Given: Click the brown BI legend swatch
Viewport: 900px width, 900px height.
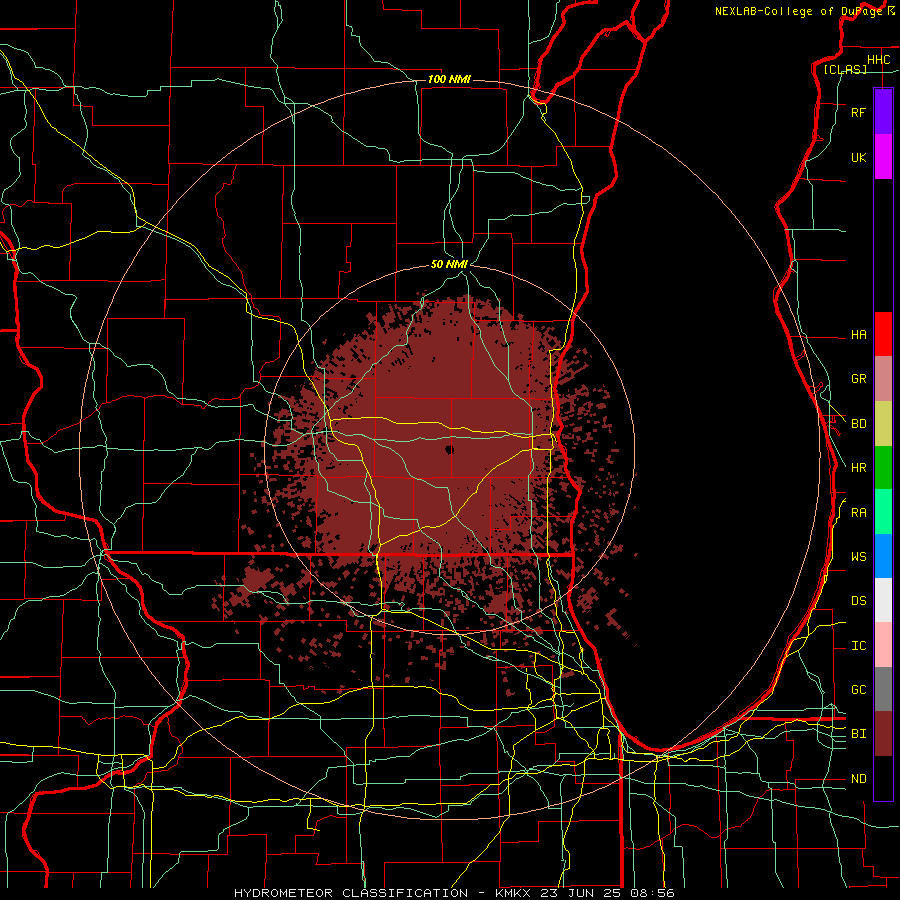Looking at the screenshot, I should click(x=883, y=734).
